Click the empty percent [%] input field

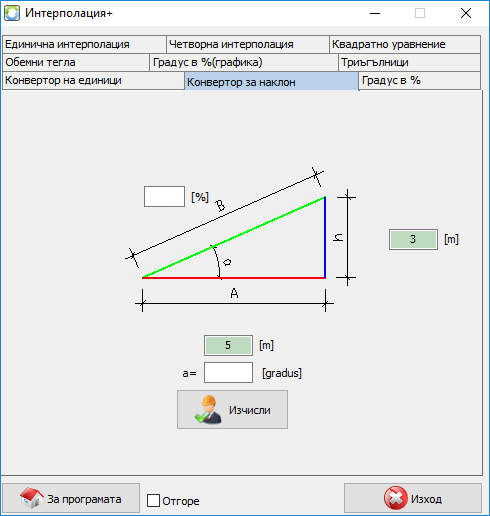click(164, 197)
